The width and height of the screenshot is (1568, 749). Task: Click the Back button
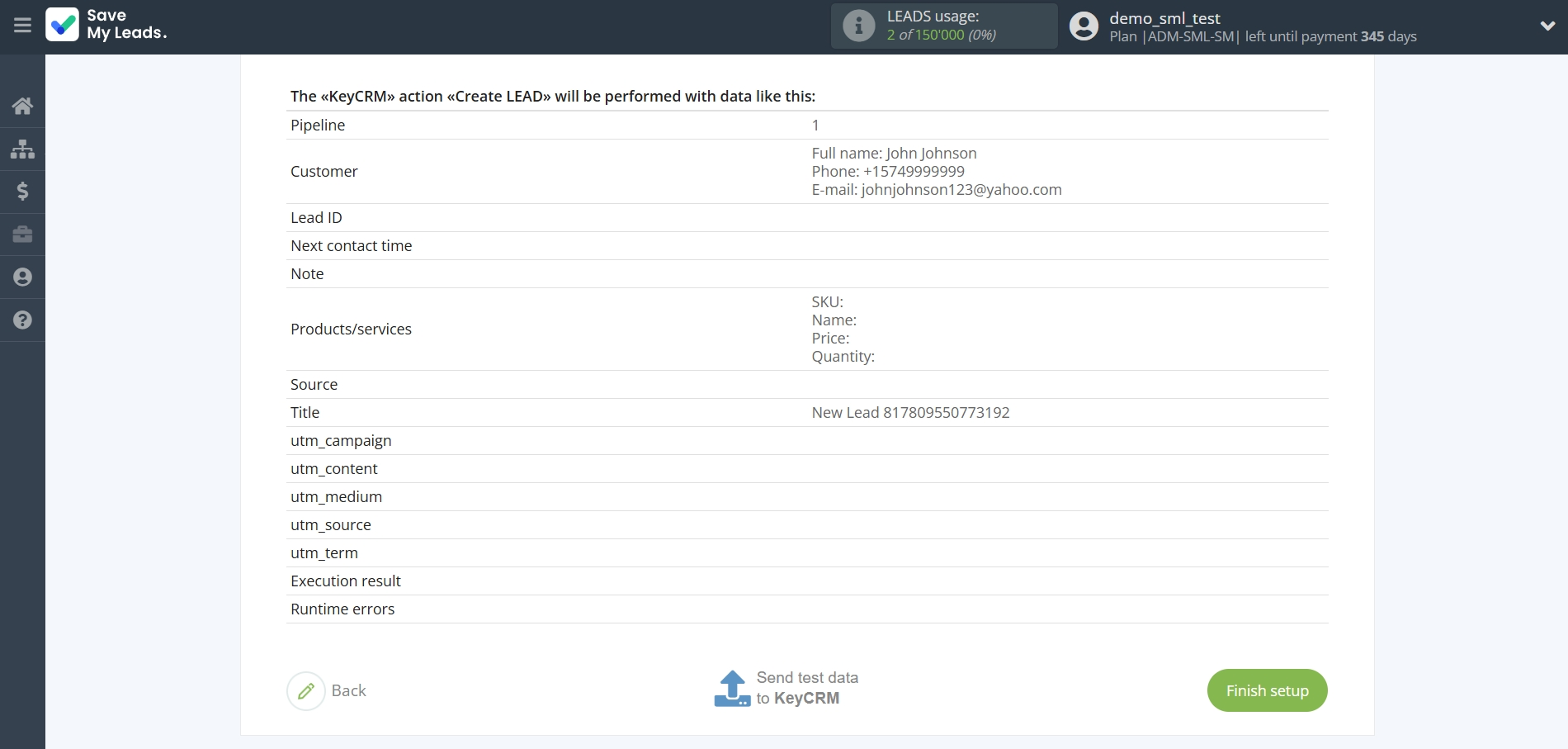tap(349, 690)
